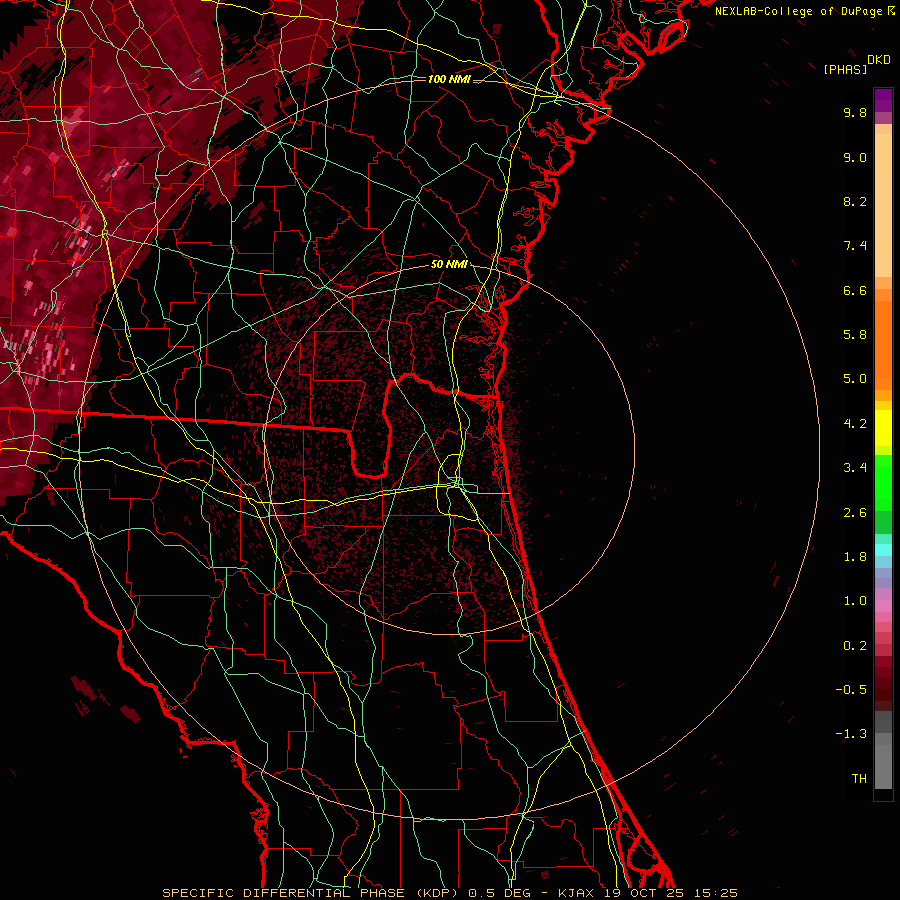Click the bright yellow color bar segment
The width and height of the screenshot is (900, 900).
883,428
